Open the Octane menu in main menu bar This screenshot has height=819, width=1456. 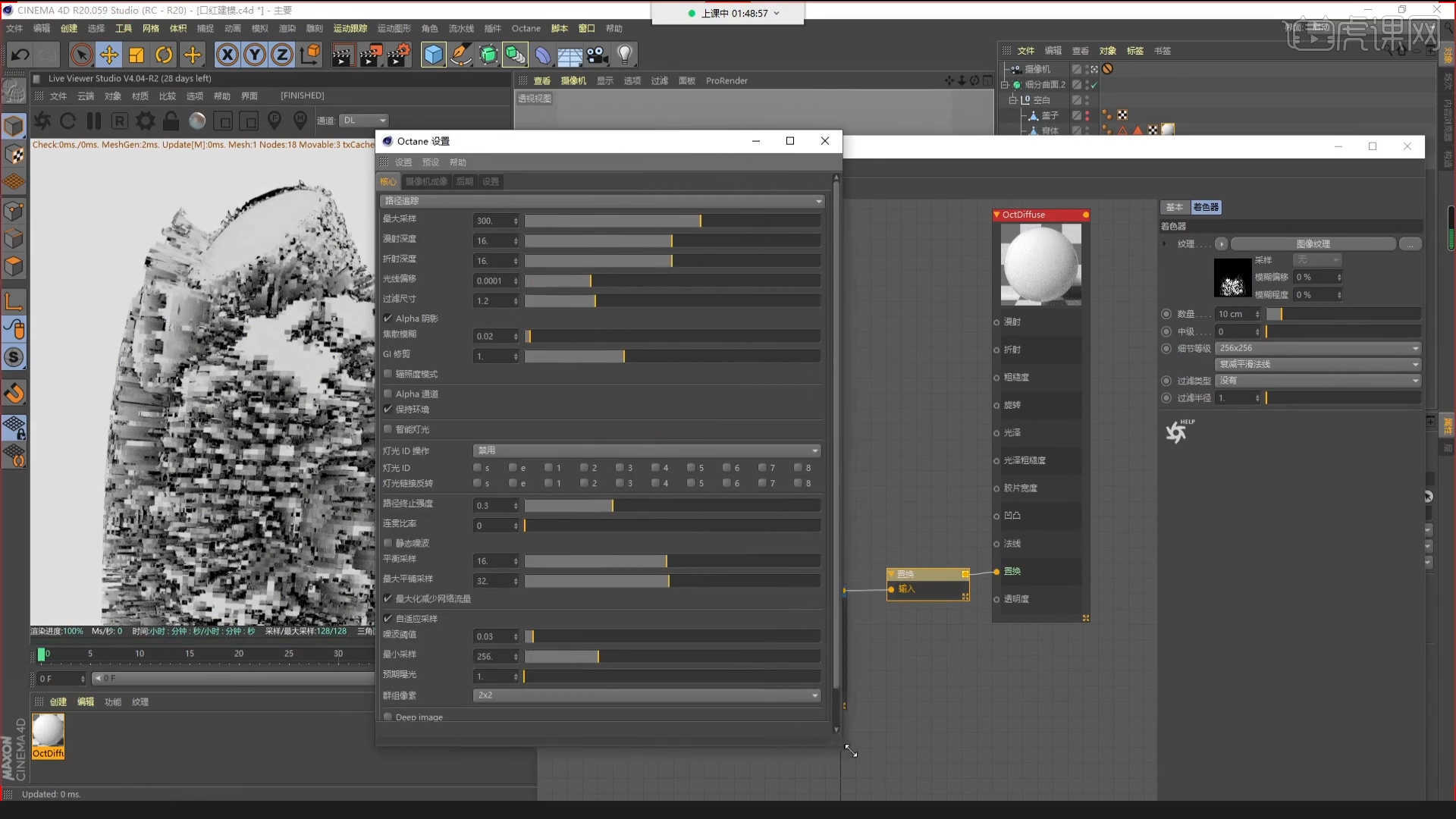[526, 29]
